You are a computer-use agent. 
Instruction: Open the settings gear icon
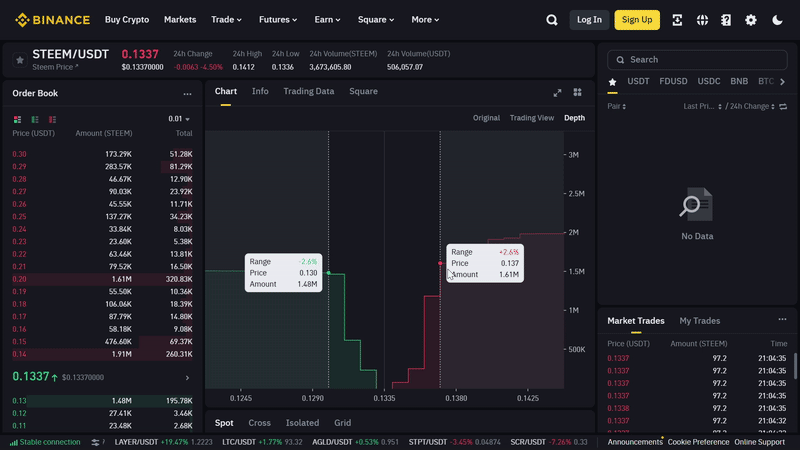pyautogui.click(x=751, y=20)
